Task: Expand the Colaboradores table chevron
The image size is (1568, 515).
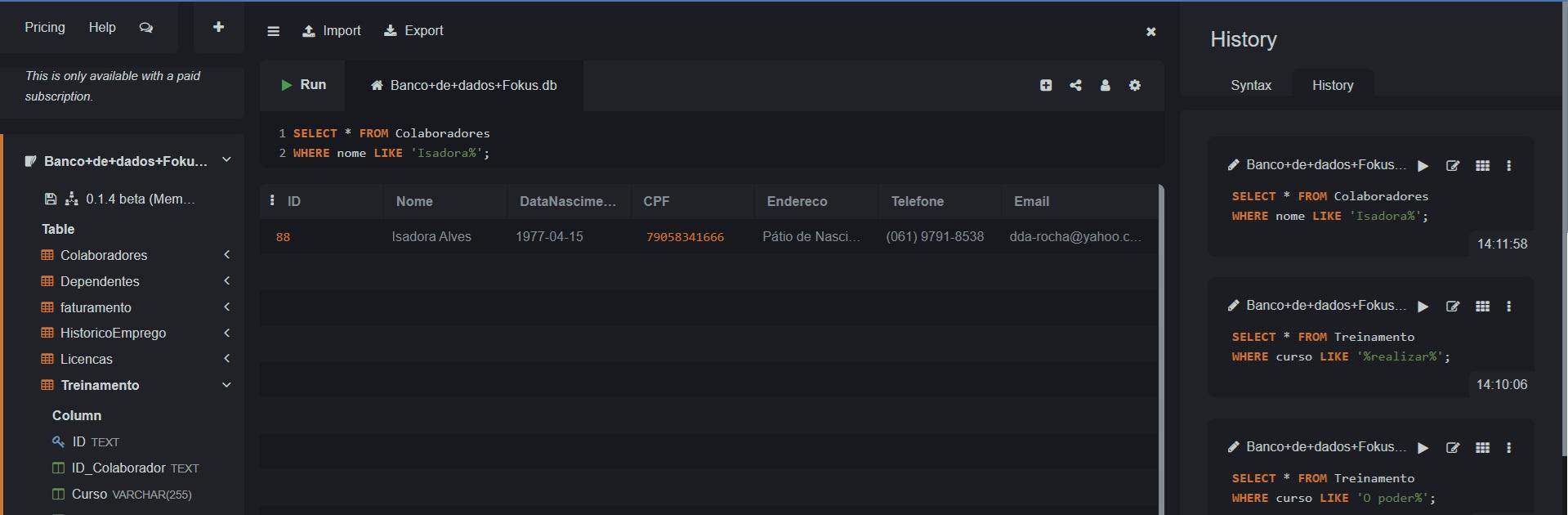Action: (x=227, y=255)
